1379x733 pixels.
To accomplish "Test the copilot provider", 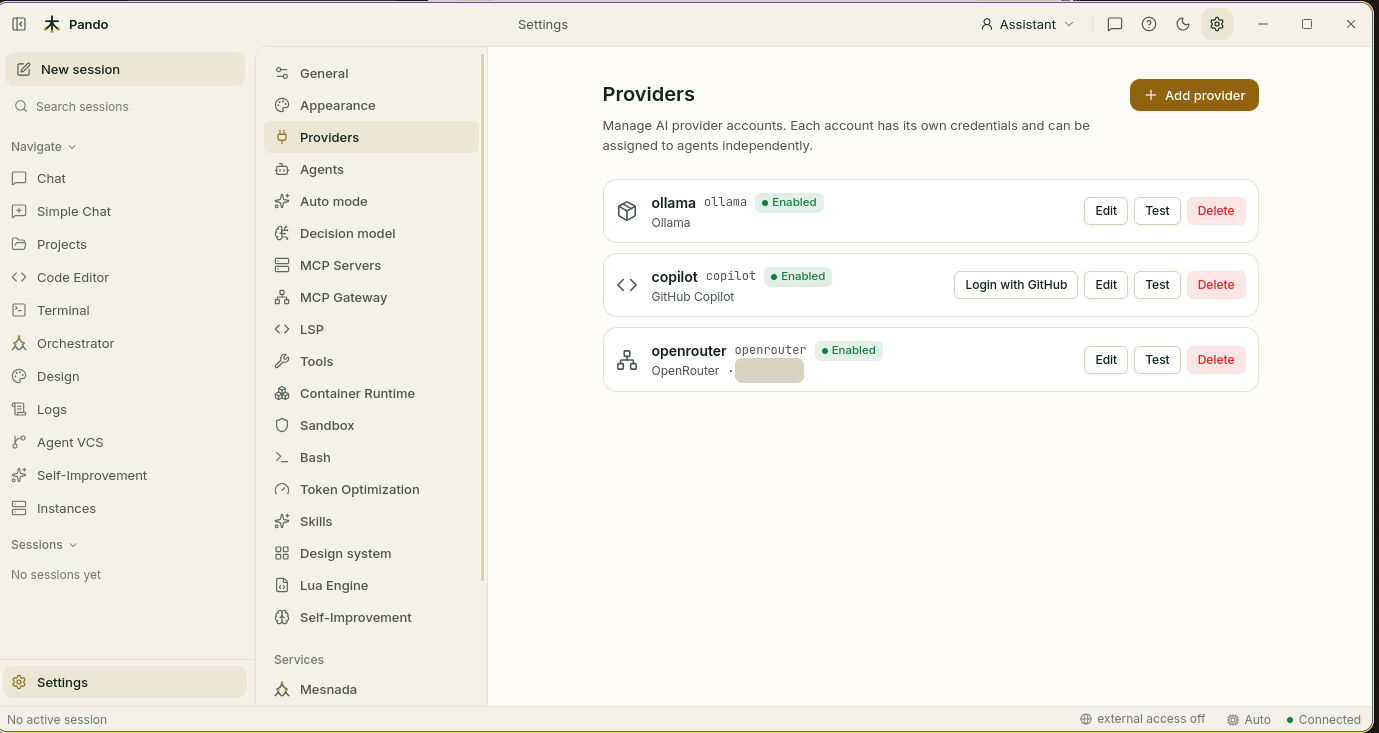I will [x=1157, y=285].
